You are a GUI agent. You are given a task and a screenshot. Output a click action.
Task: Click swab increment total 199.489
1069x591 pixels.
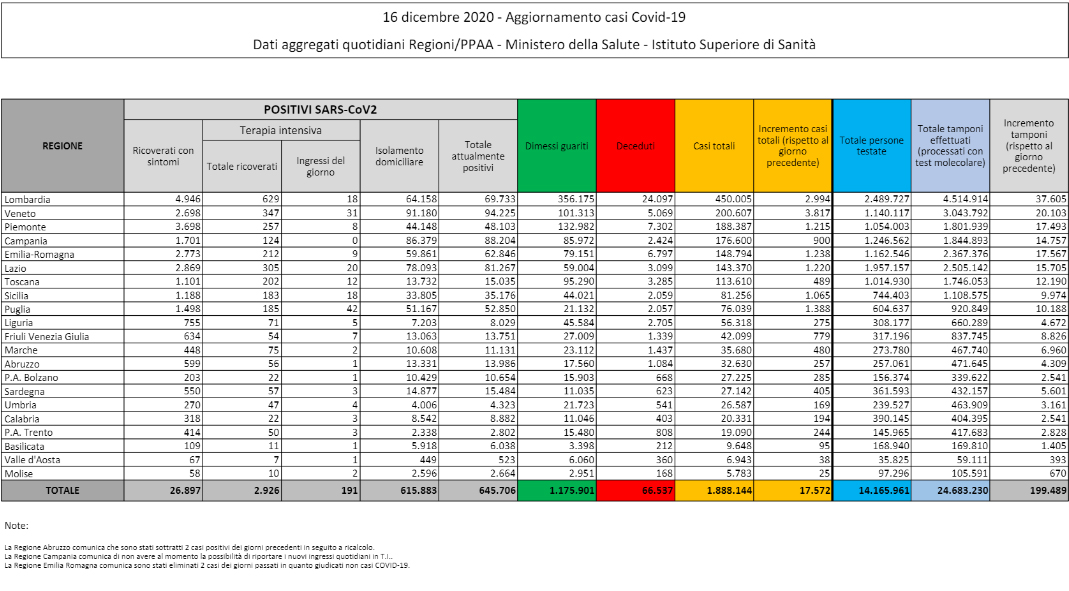(1029, 490)
